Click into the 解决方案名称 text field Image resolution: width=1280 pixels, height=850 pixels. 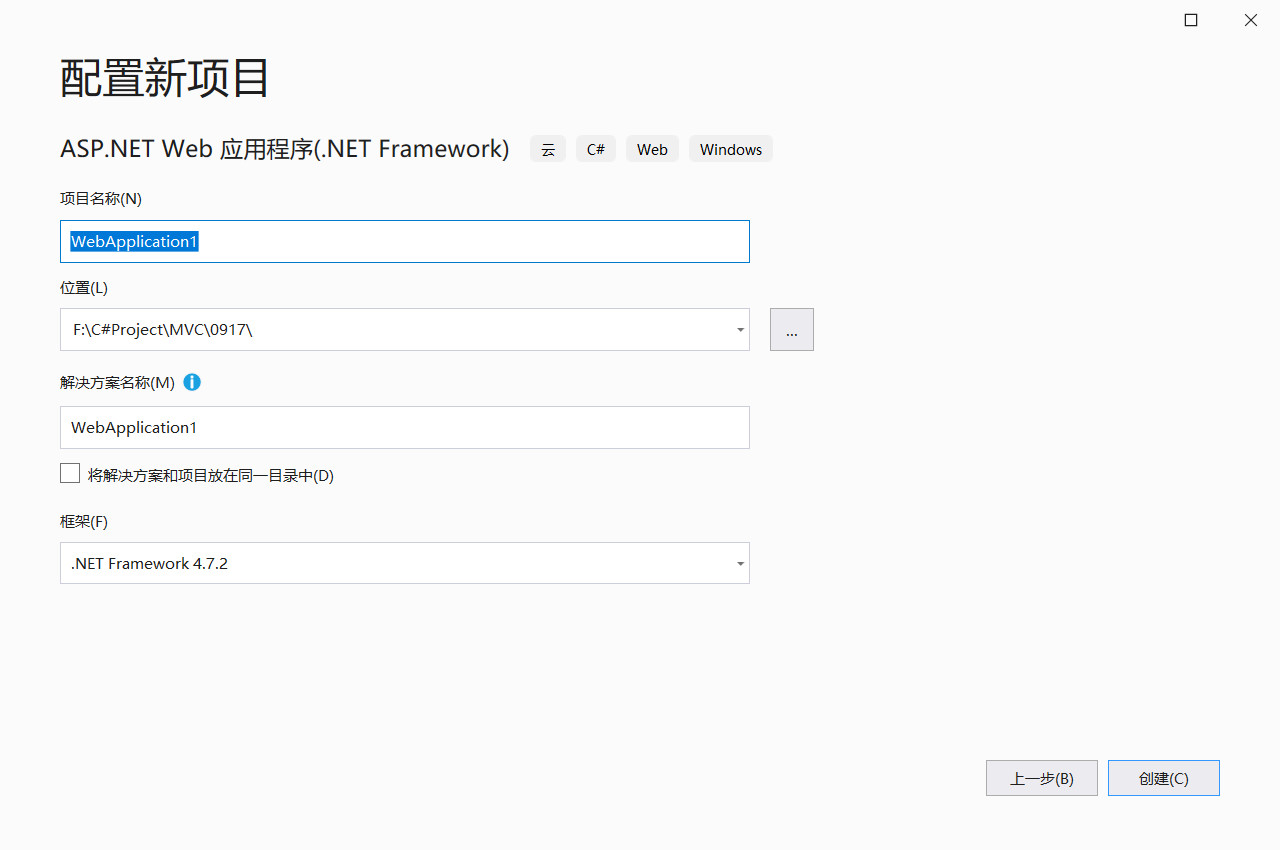tap(405, 427)
